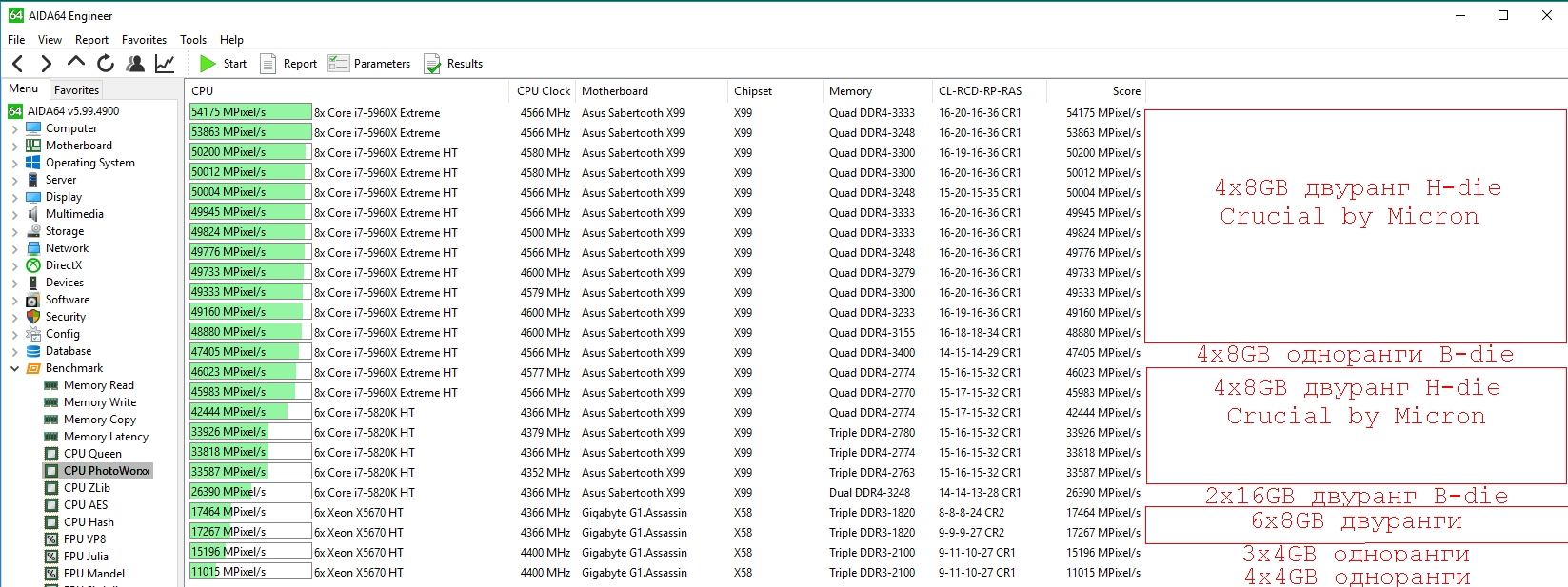This screenshot has height=587, width=1568.
Task: Expand the Motherboard tree node
Action: (x=14, y=146)
